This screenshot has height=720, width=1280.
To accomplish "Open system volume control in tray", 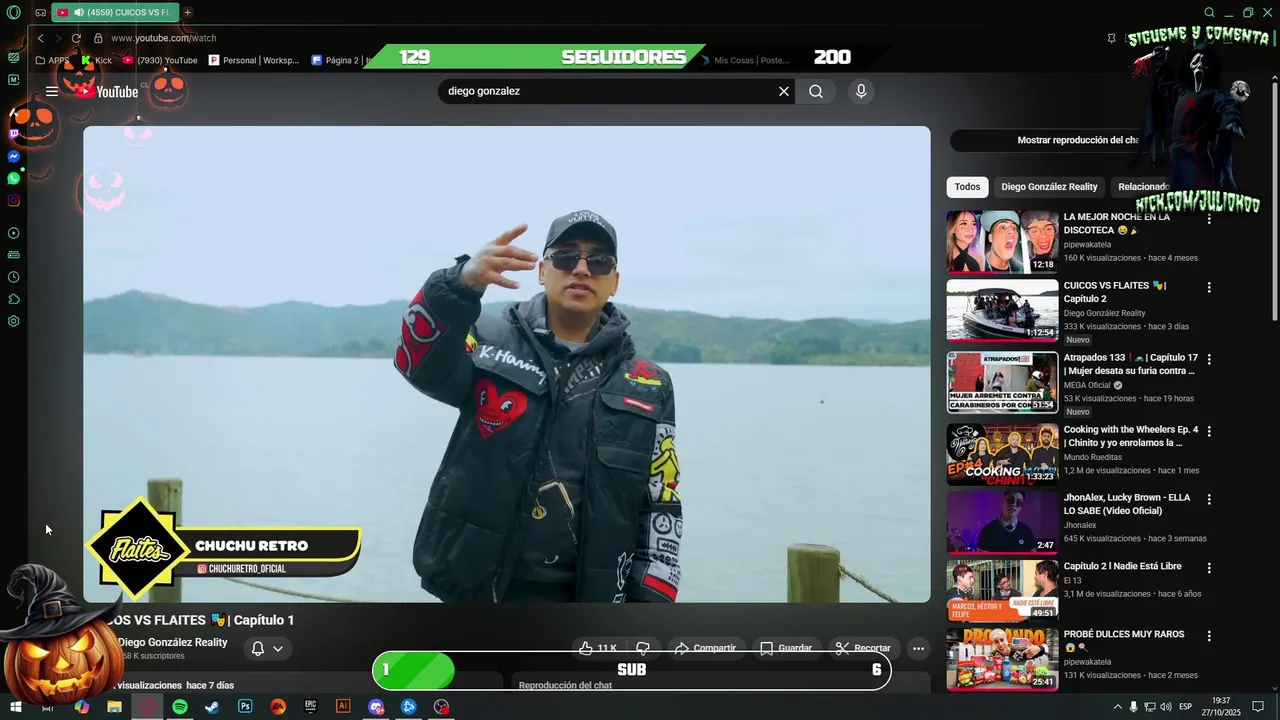I will click(x=1166, y=707).
